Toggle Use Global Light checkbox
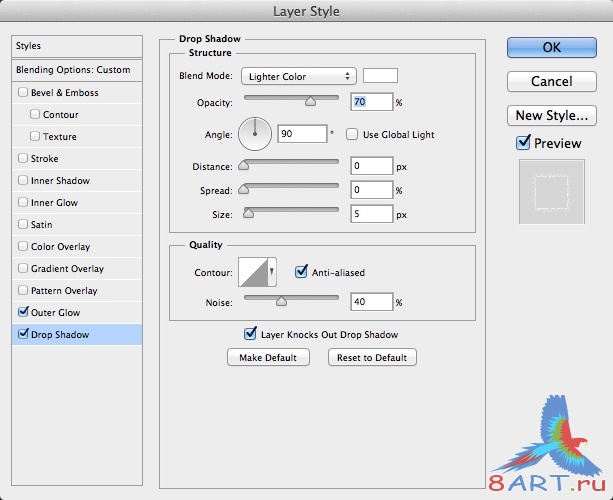The width and height of the screenshot is (613, 500). click(352, 134)
